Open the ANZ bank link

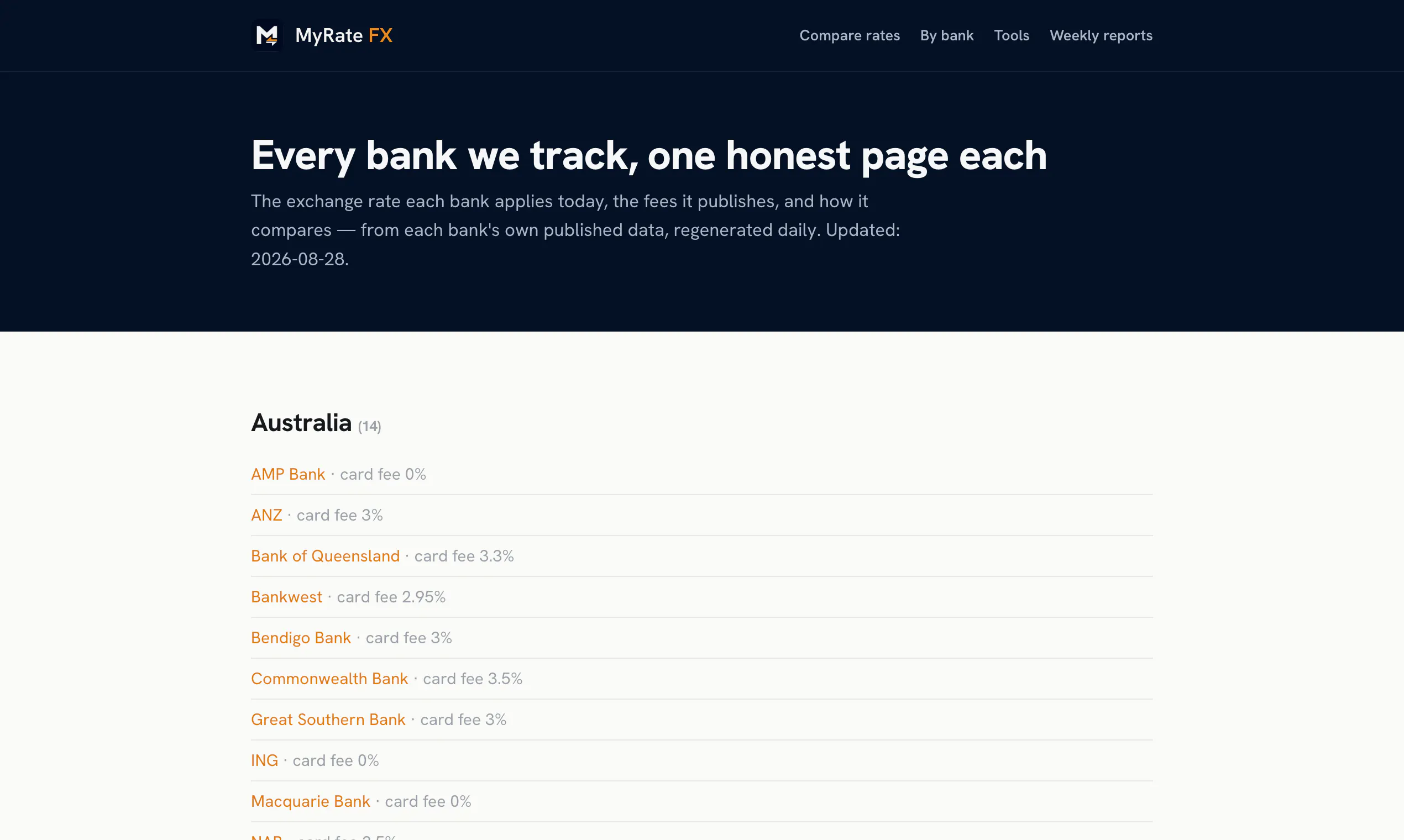tap(266, 514)
